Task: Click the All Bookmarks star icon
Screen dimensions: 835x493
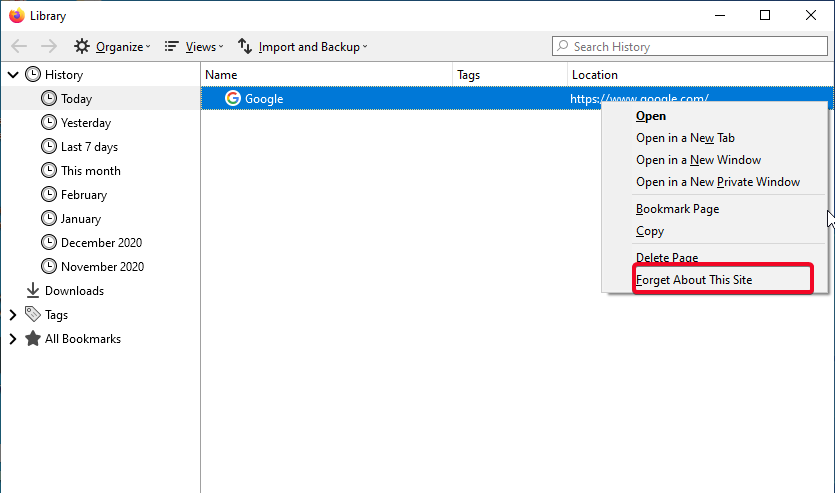Action: (x=32, y=338)
